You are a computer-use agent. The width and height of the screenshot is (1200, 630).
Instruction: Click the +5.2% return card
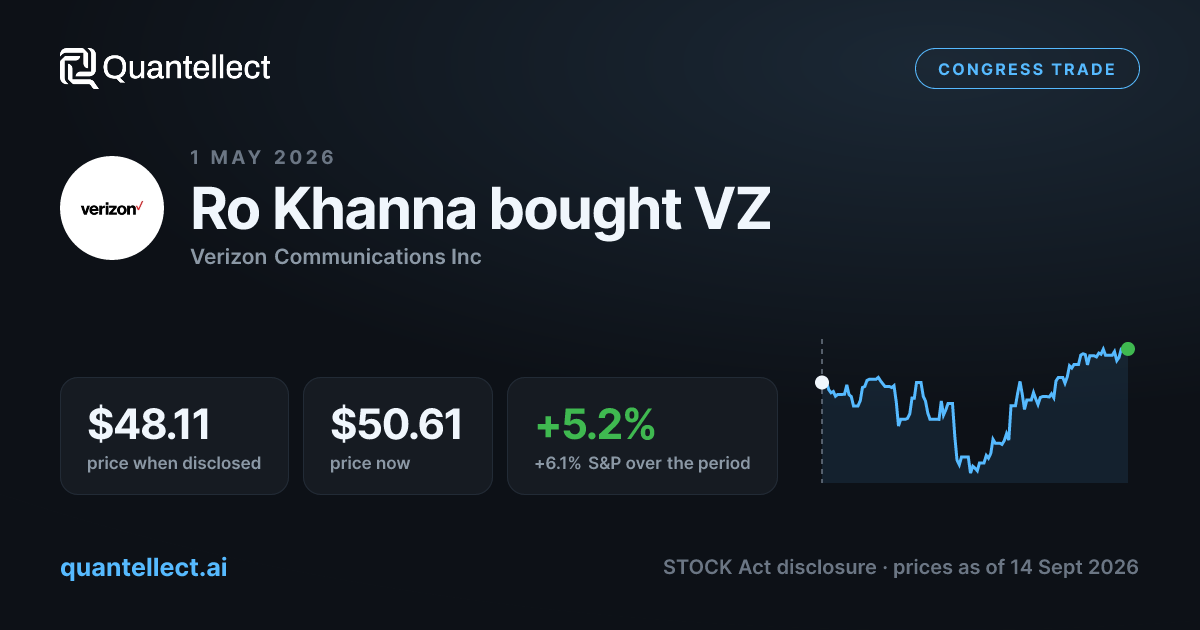click(x=642, y=436)
